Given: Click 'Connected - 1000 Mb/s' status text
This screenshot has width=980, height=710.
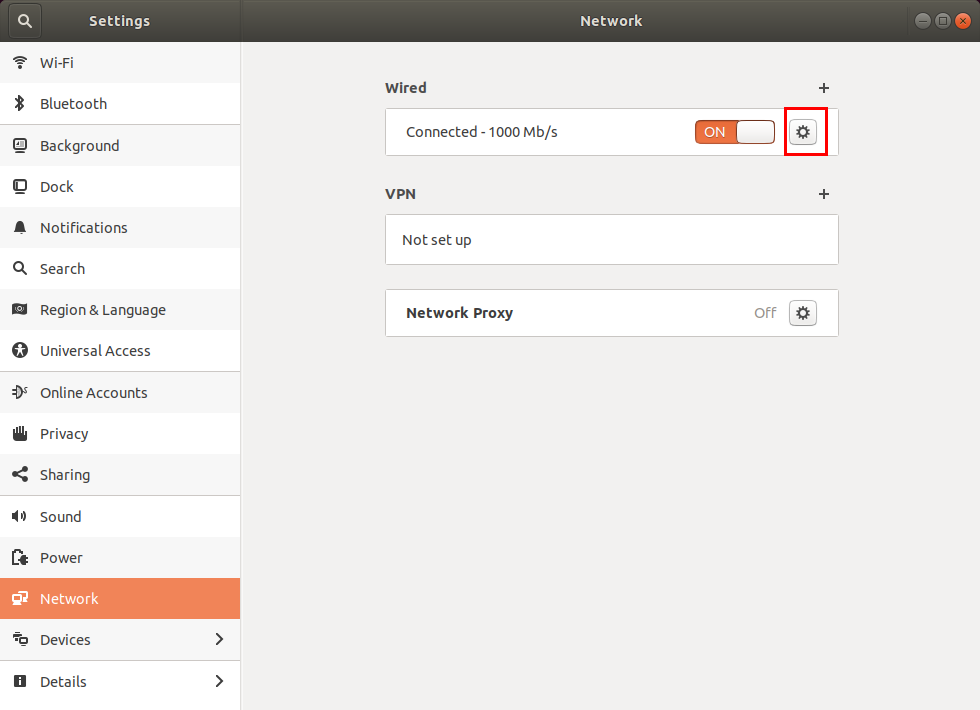Looking at the screenshot, I should click(482, 132).
